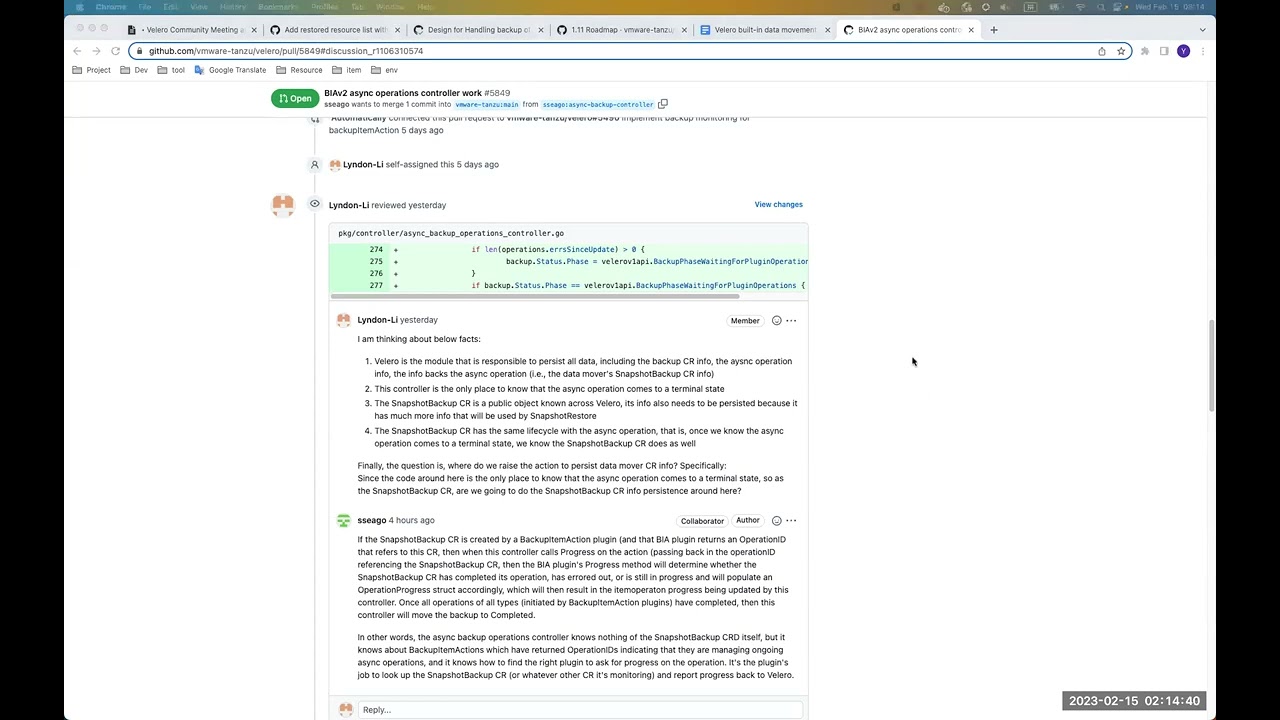Open the Project bookmarks folder
Screen dimensions: 1280x720
(92, 70)
